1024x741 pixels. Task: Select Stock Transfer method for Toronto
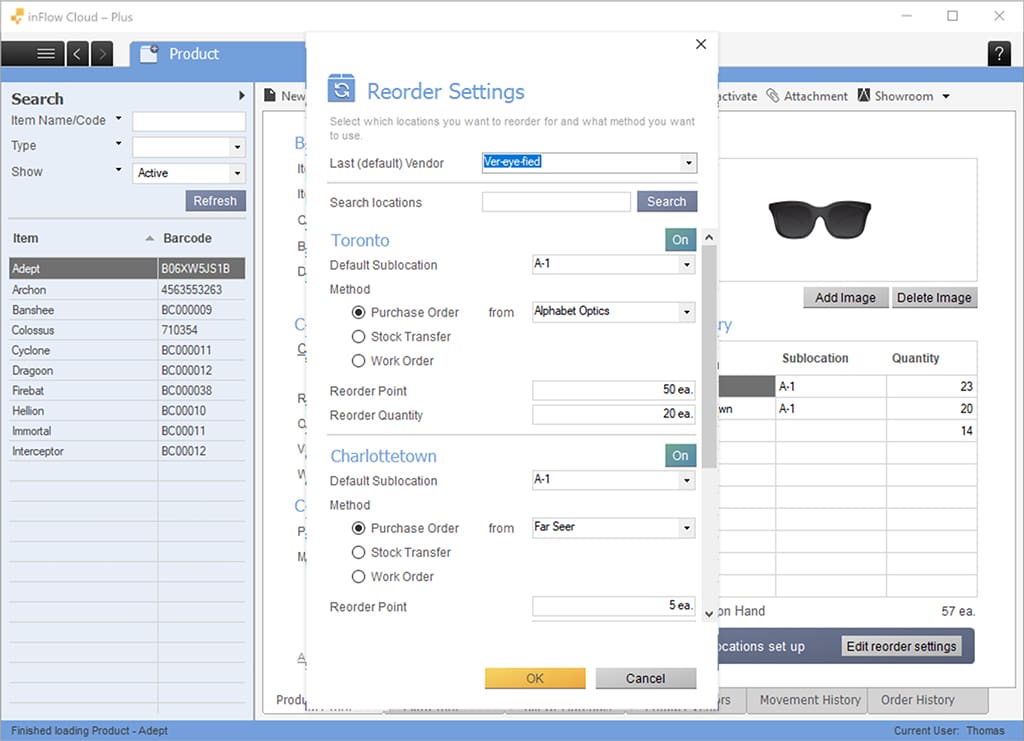pos(359,337)
